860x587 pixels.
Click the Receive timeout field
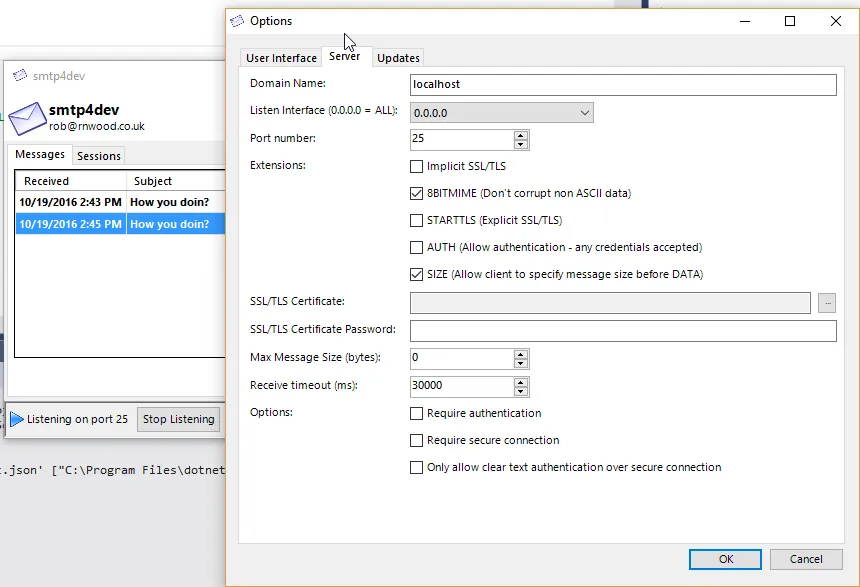[462, 387]
